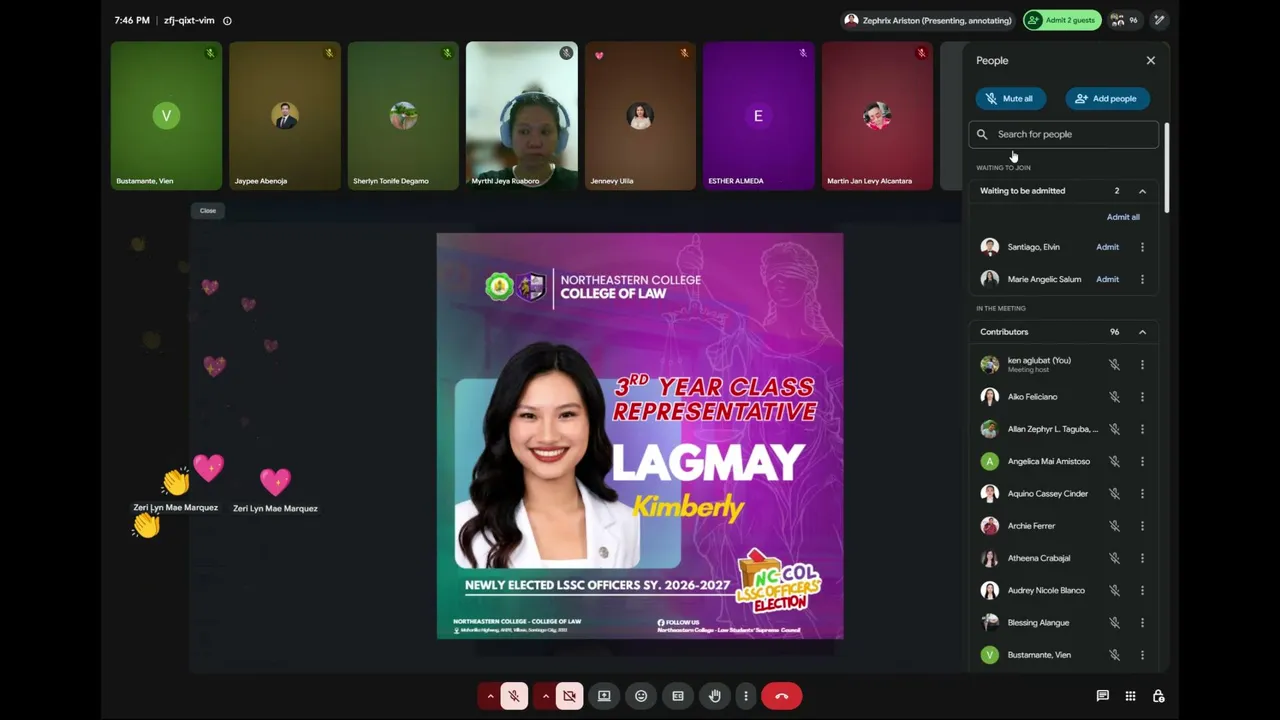Click Admit all link
Viewport: 1280px width, 720px height.
(x=1123, y=217)
